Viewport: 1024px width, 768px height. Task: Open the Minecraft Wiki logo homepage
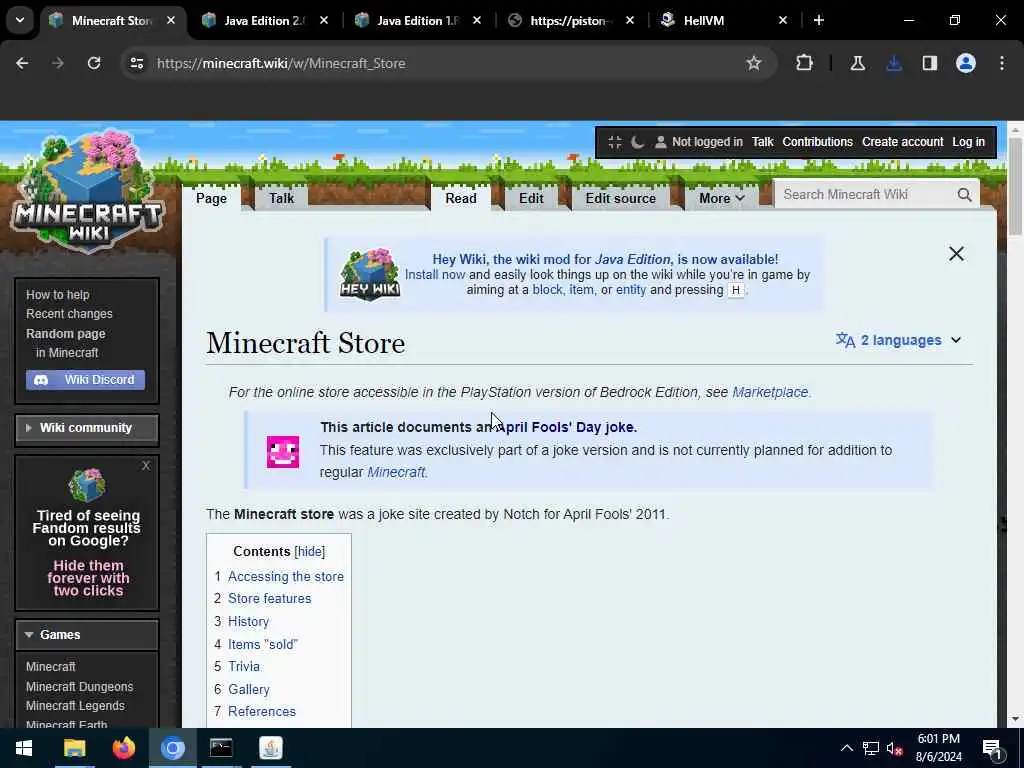(x=88, y=193)
